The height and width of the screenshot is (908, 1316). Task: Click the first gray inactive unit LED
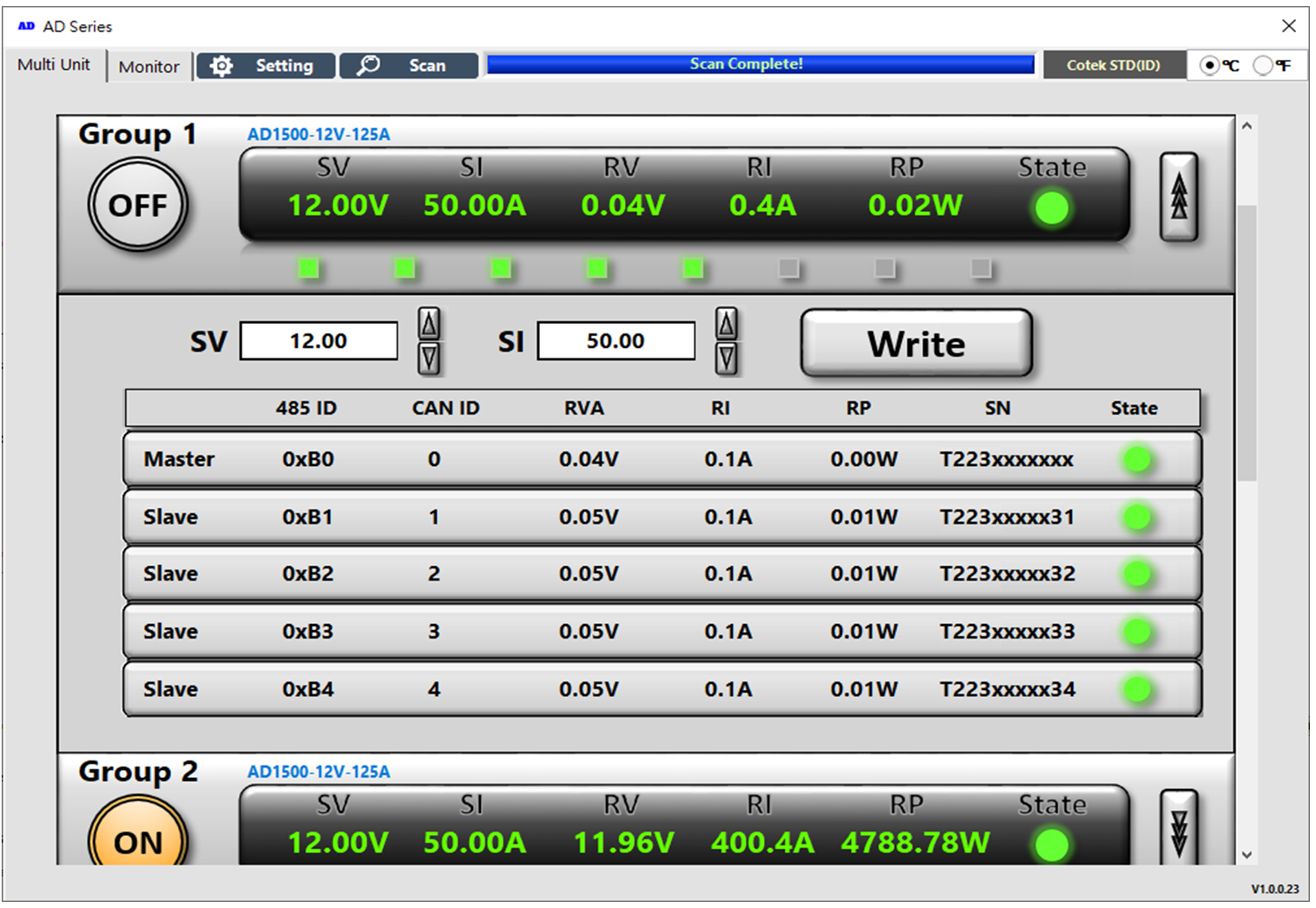[789, 267]
